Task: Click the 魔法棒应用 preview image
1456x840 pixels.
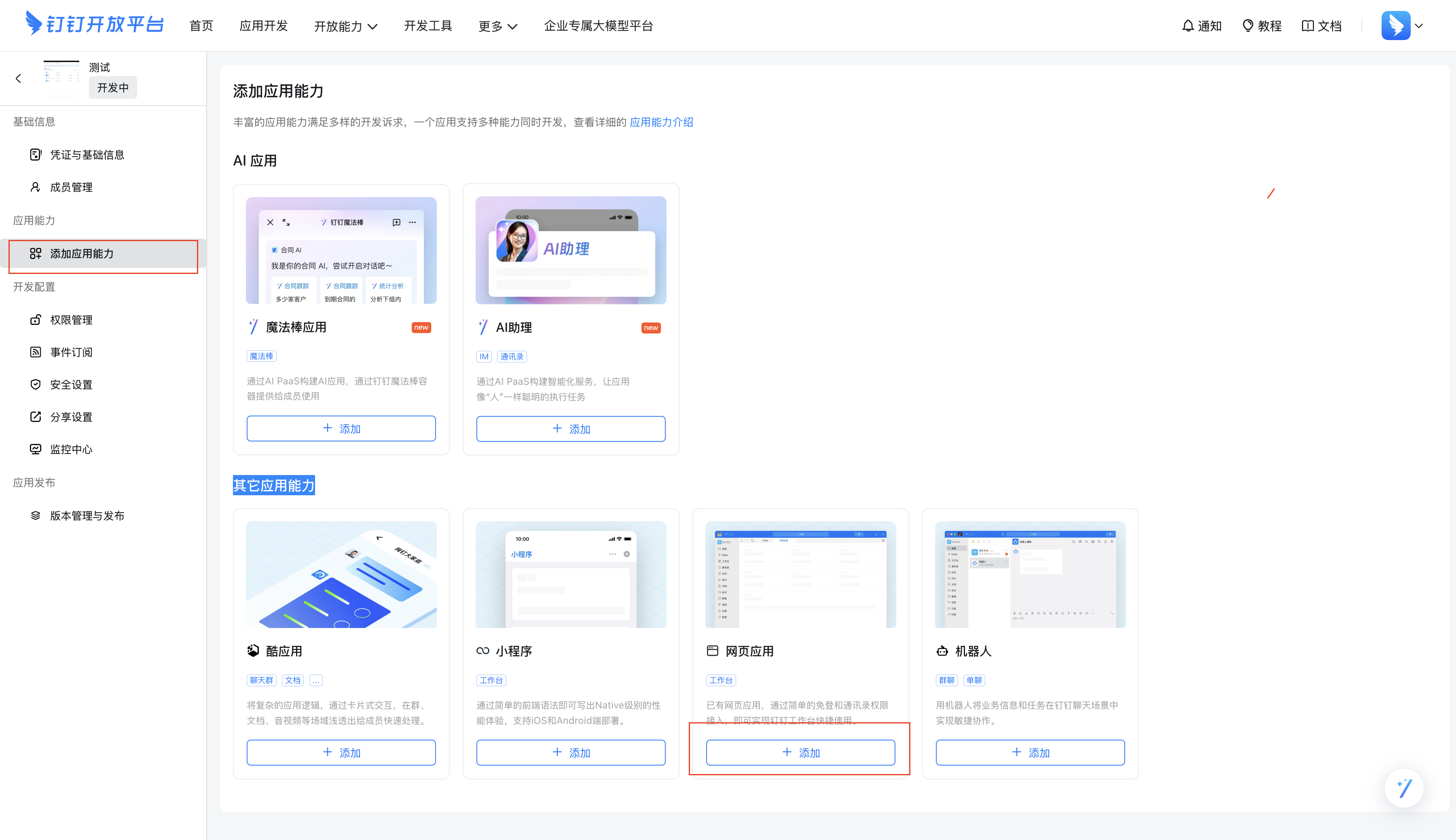Action: tap(341, 250)
